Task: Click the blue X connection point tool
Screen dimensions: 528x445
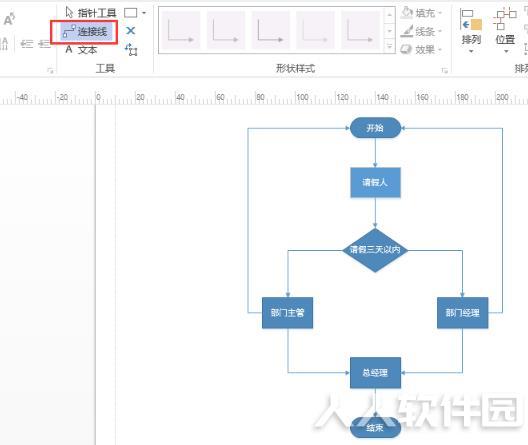Action: [131, 31]
